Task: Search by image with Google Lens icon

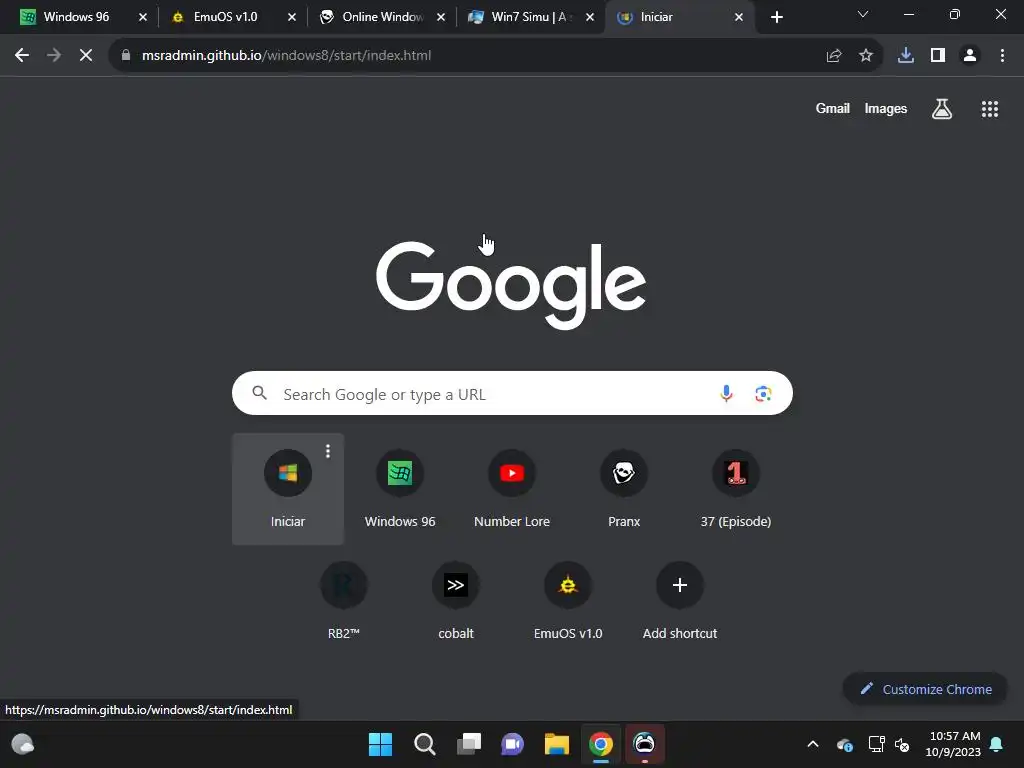Action: (763, 394)
